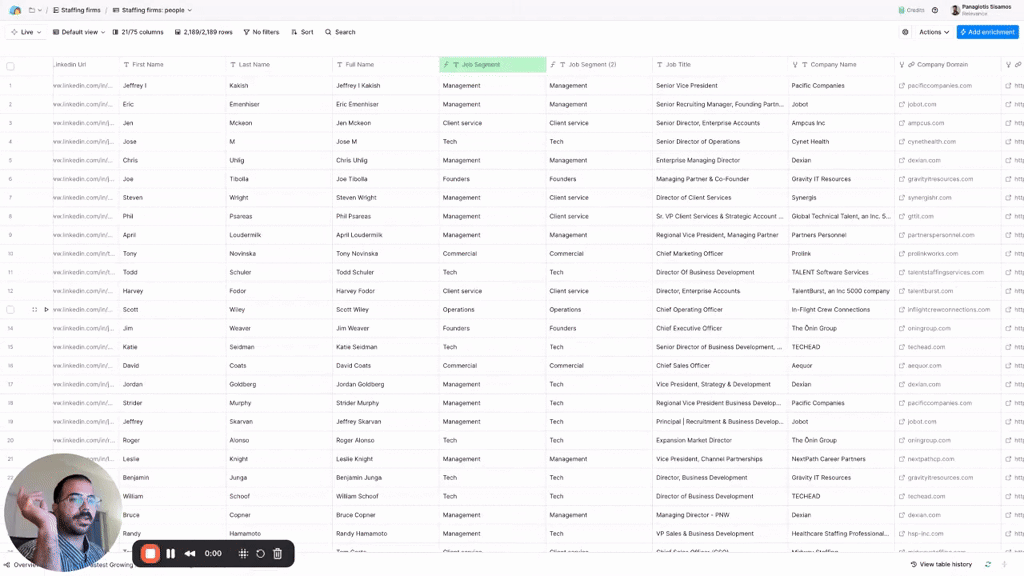Pause the recording

[x=170, y=553]
